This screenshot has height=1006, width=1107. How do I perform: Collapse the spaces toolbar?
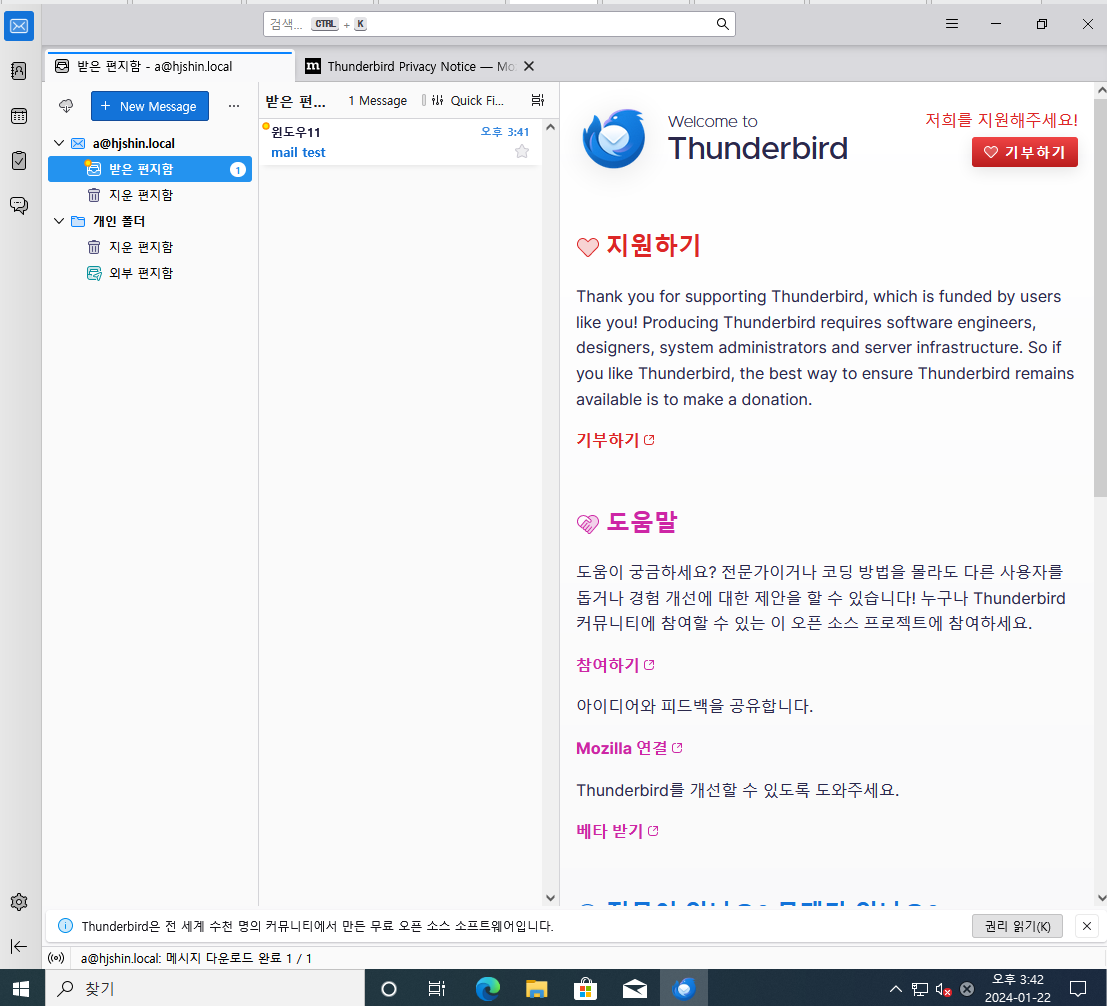point(19,946)
